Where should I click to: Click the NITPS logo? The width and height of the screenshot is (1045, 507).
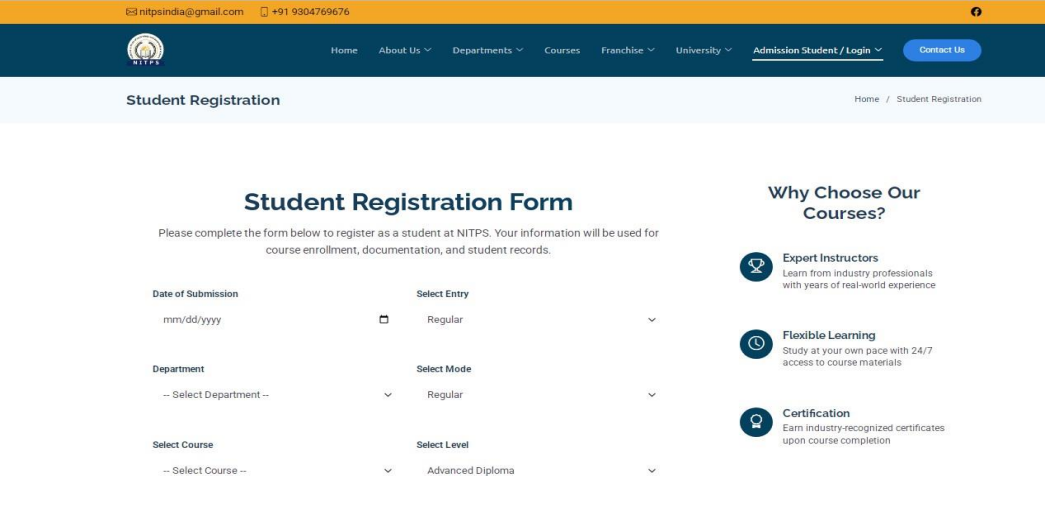pos(145,50)
